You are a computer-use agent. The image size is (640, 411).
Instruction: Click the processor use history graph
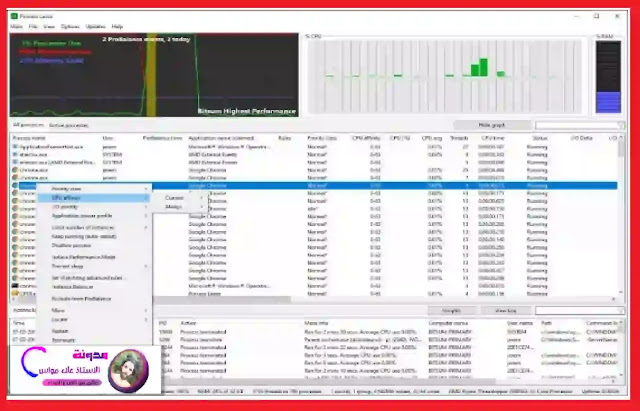click(154, 75)
